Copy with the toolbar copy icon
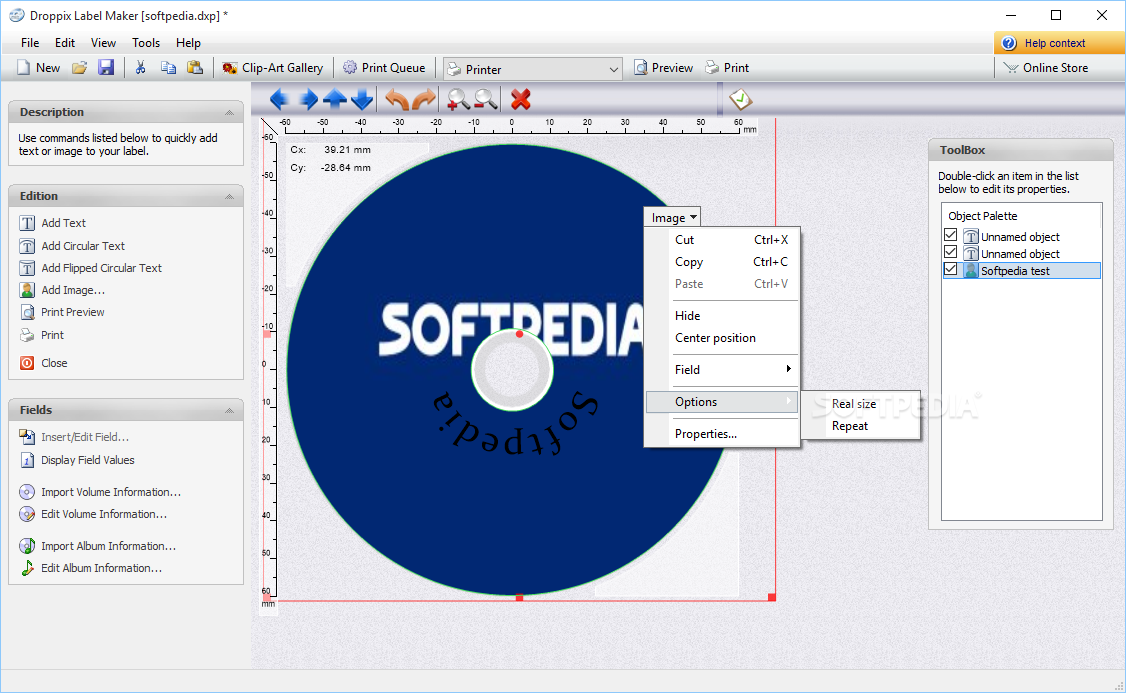The height and width of the screenshot is (693, 1126). 168,68
